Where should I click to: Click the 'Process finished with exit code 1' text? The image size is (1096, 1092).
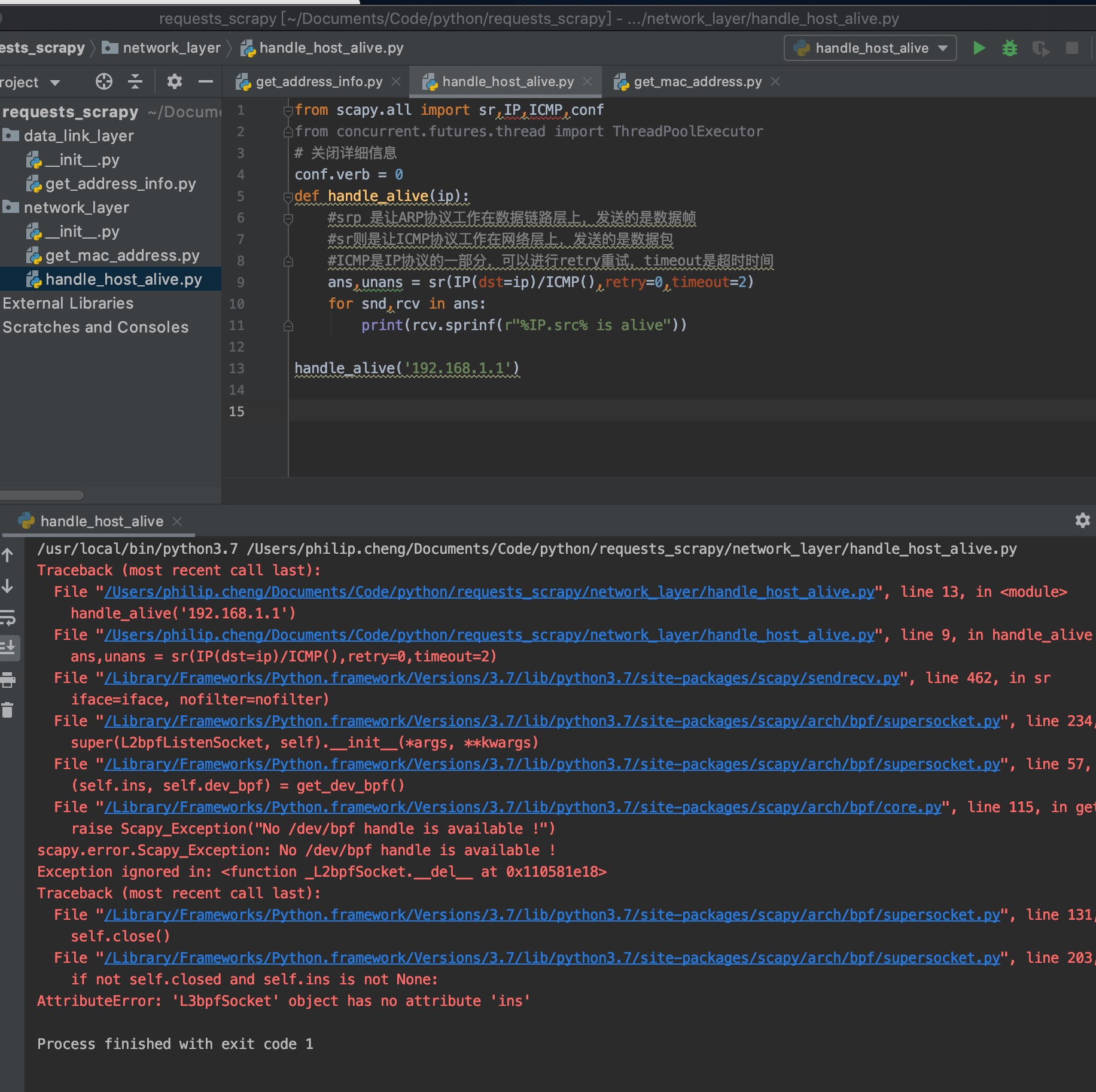click(175, 1044)
